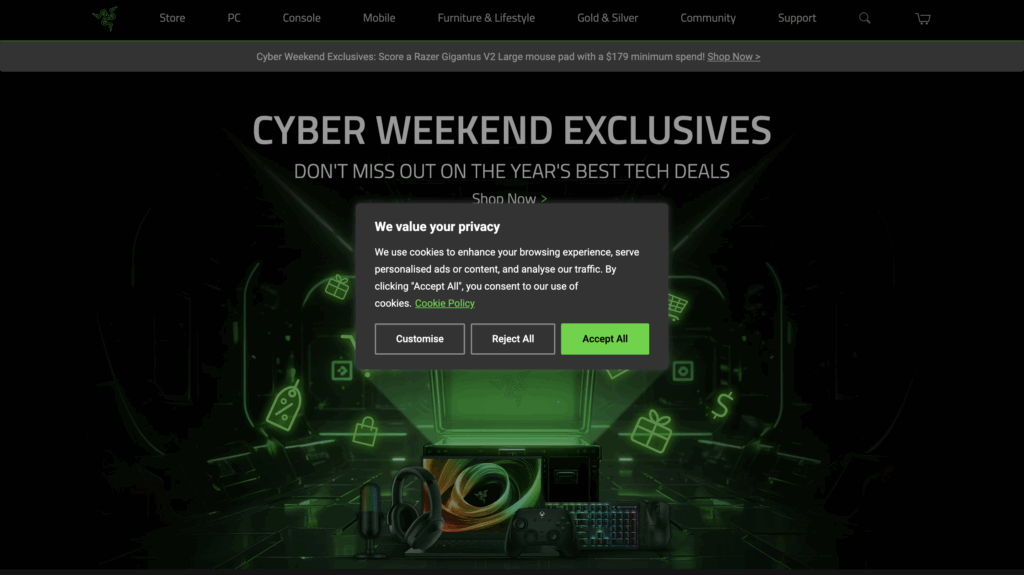Open the Community menu
Image resolution: width=1024 pixels, height=575 pixels.
[708, 18]
